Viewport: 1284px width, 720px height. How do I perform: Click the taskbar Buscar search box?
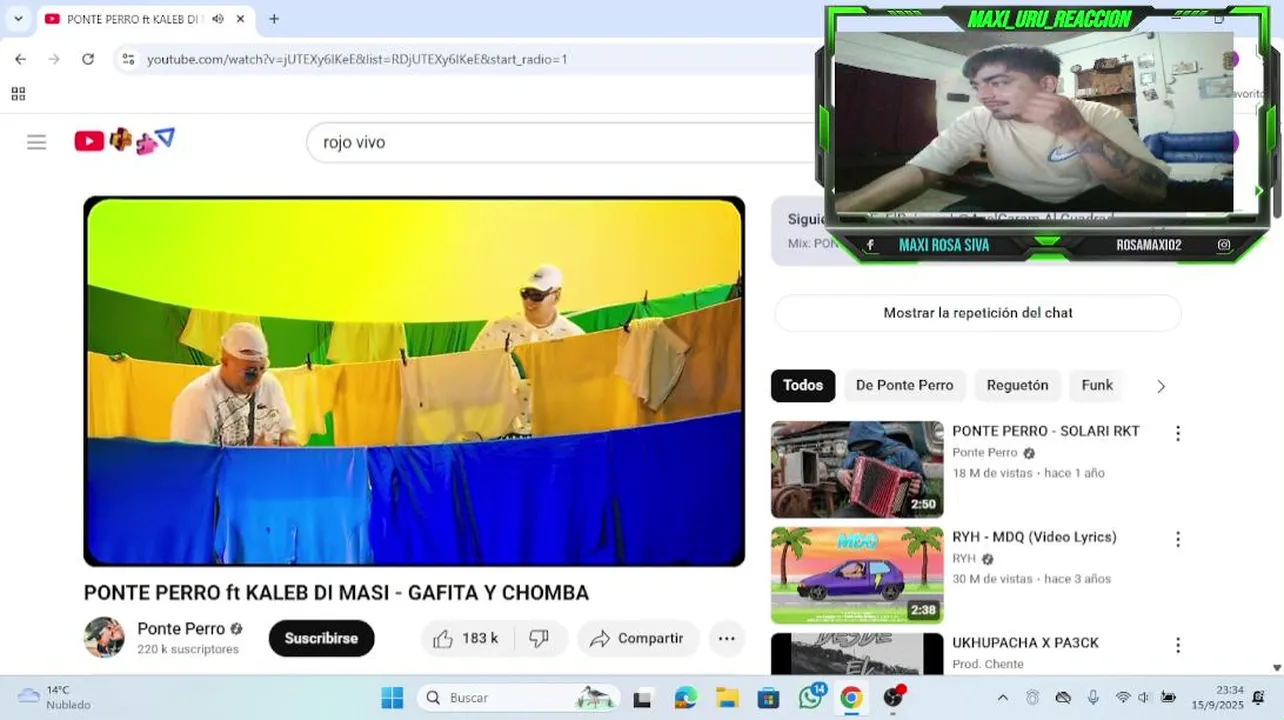click(x=518, y=697)
